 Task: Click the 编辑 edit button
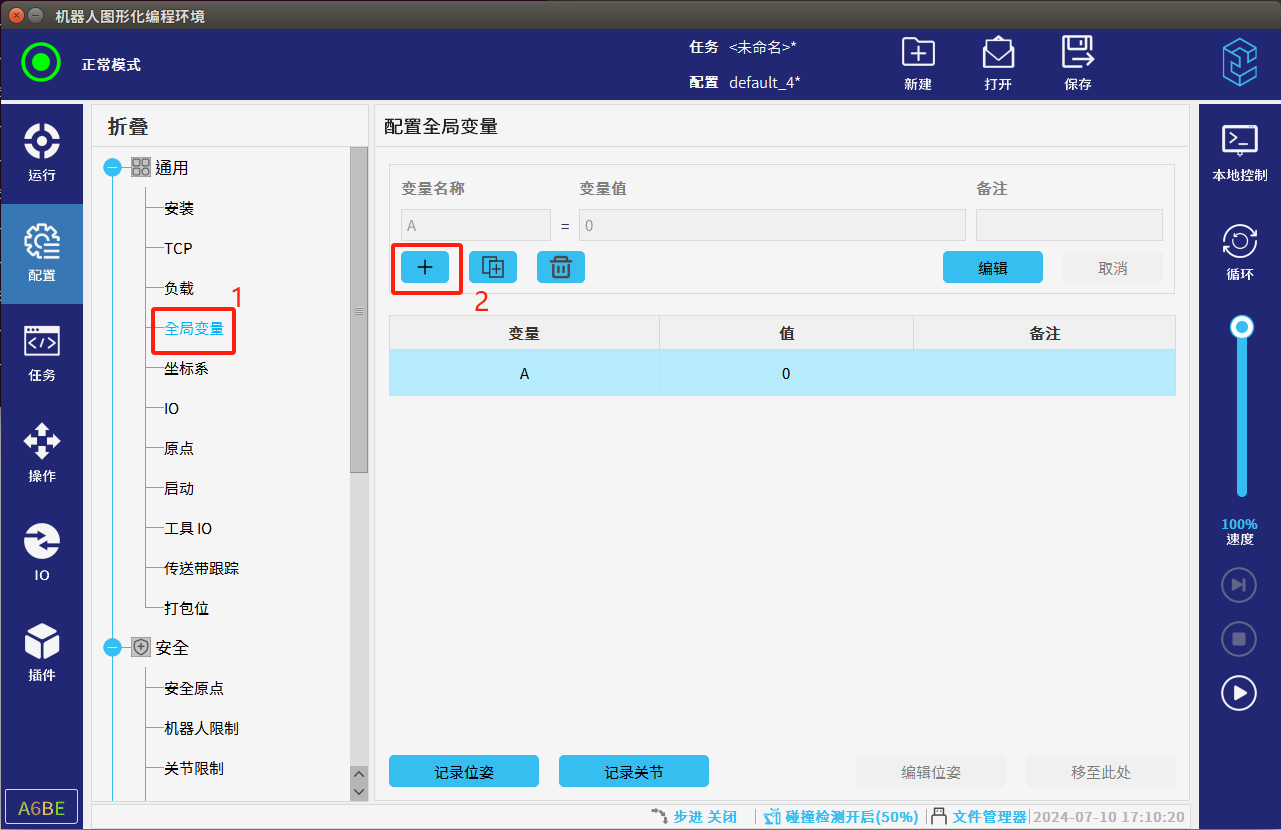tap(992, 268)
